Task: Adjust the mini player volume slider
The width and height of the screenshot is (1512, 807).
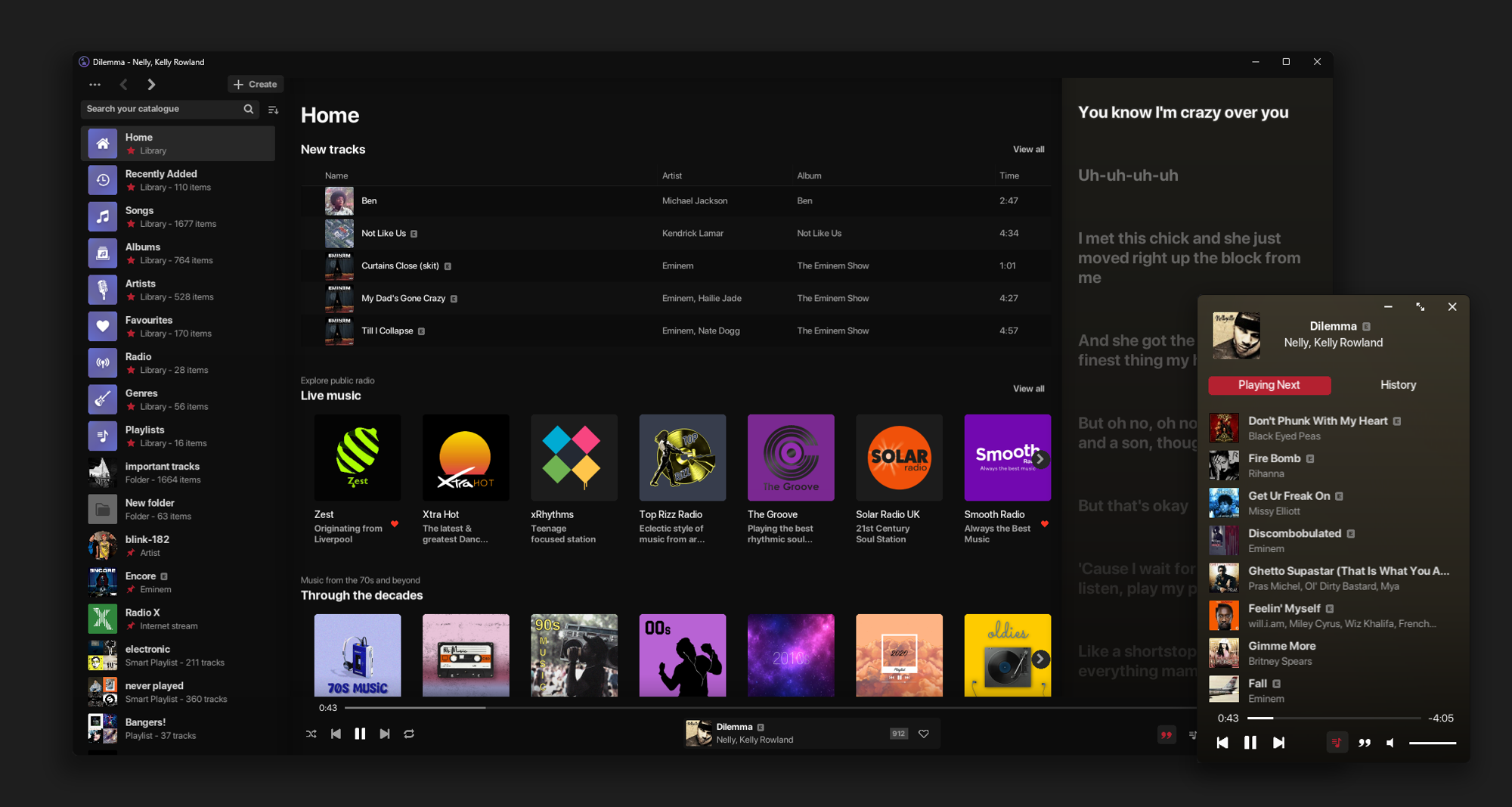Action: (1433, 743)
